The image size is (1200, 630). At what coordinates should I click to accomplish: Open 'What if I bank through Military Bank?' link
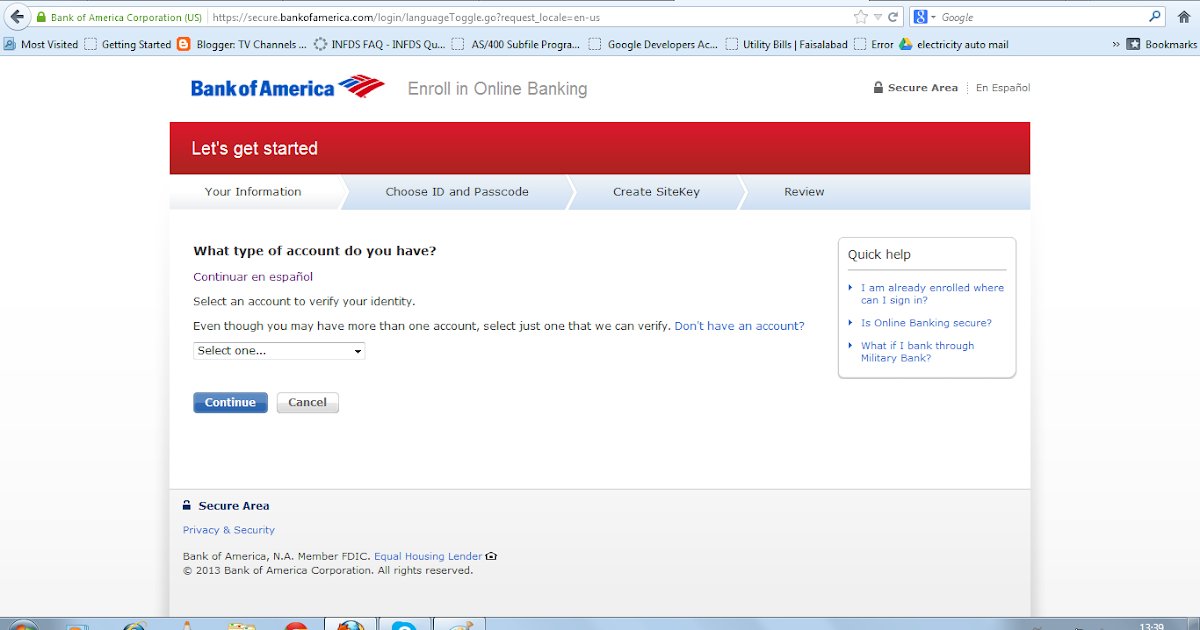coord(917,352)
